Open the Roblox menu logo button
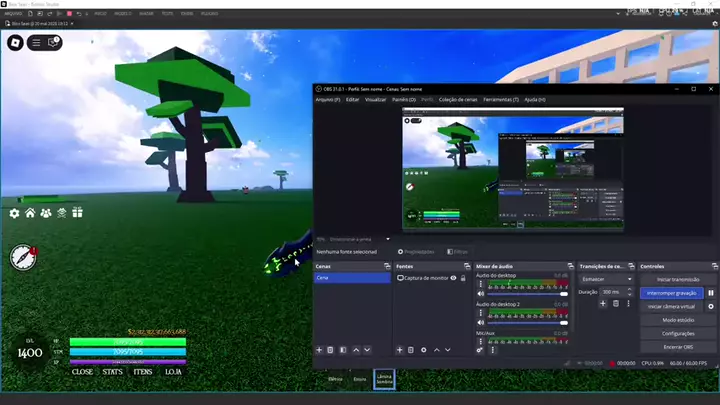This screenshot has height=405, width=720. (x=15, y=42)
